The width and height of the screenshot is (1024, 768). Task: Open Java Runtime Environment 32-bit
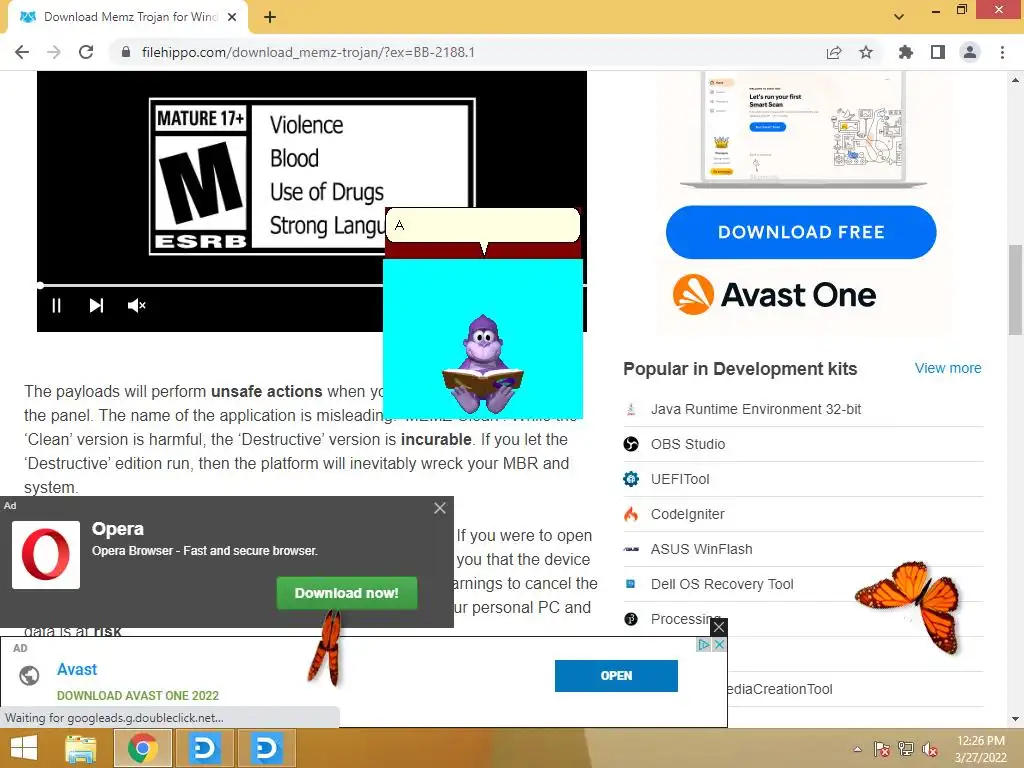pyautogui.click(x=756, y=409)
